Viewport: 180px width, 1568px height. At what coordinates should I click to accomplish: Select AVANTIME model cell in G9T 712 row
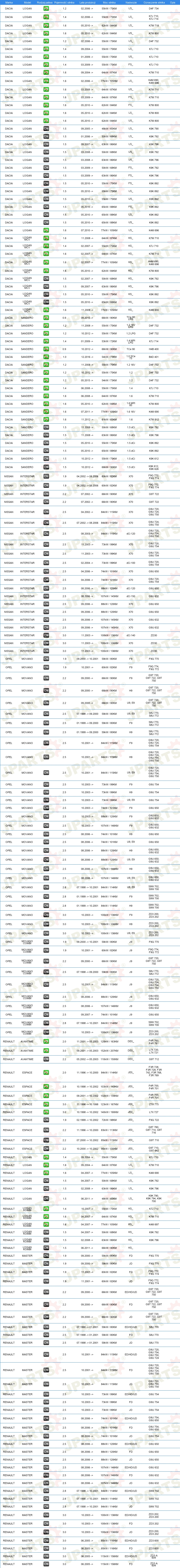(x=27, y=1059)
